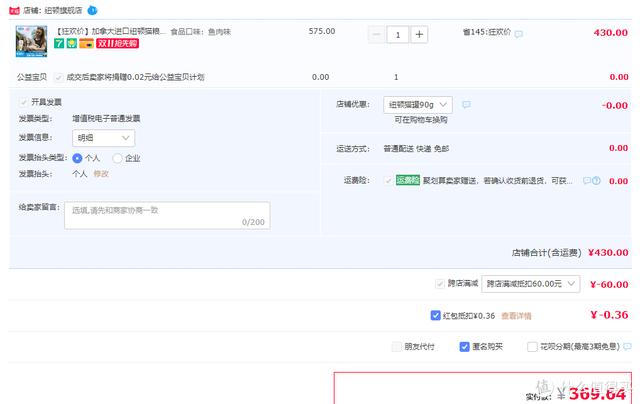The image size is (640, 404).
Task: Click the ¥-60.00 discount amount
Action: pos(609,284)
